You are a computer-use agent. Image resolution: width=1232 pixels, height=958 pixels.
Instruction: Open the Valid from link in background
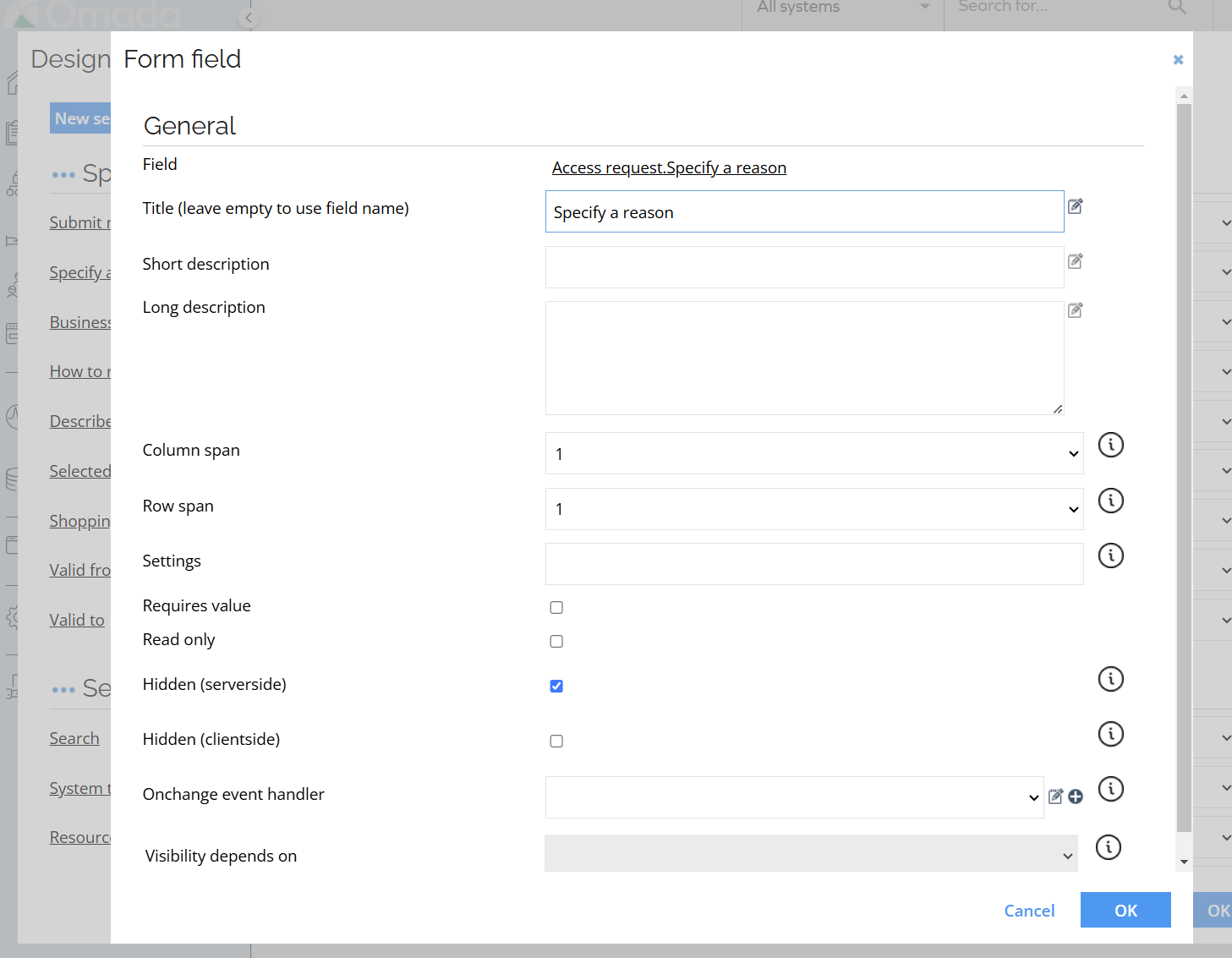[79, 570]
